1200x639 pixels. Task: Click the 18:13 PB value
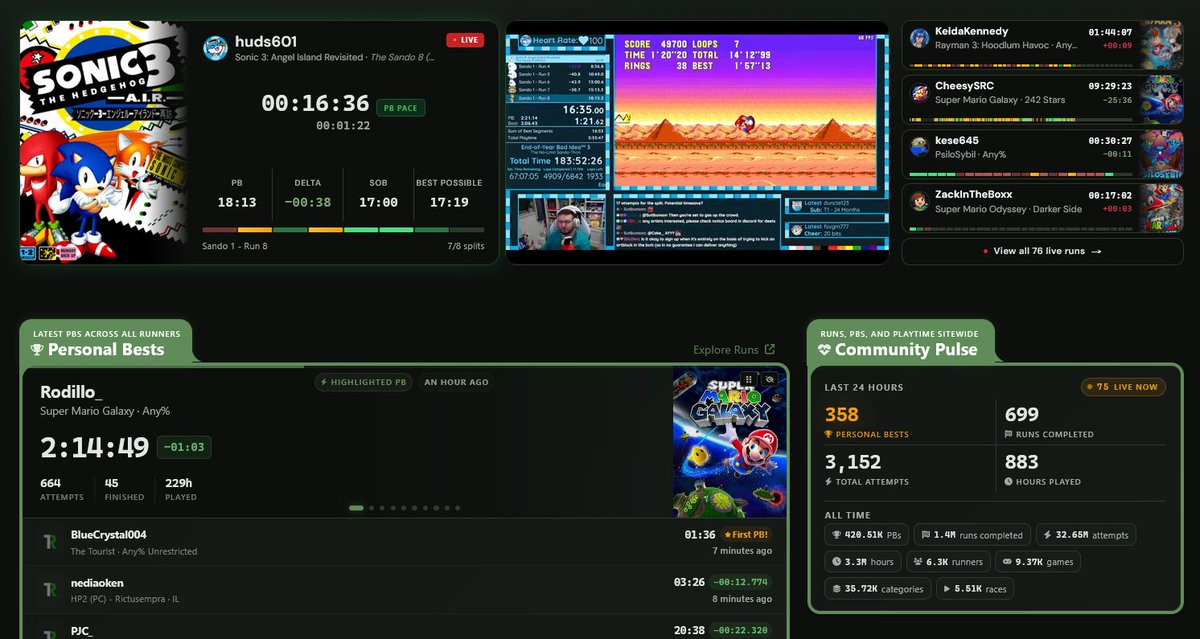[237, 202]
